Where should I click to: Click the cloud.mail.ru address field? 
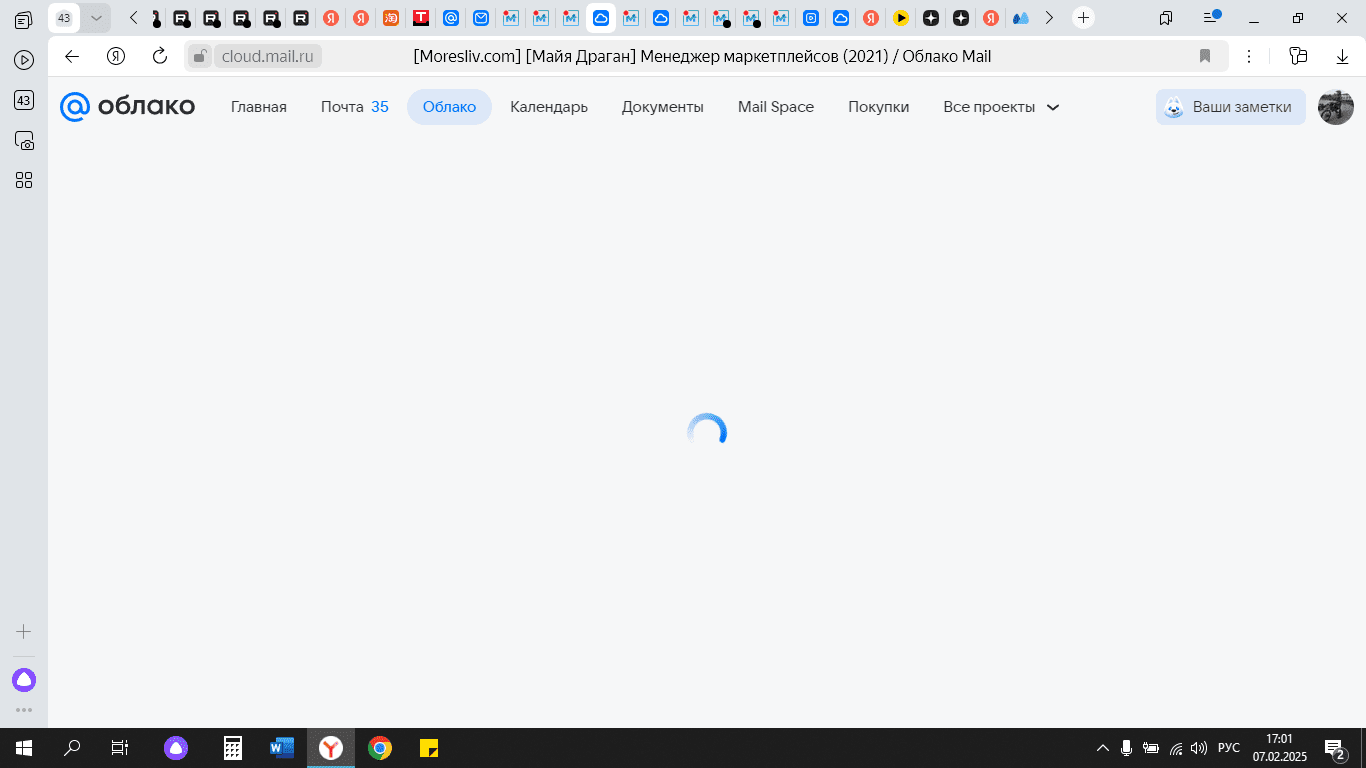(267, 57)
